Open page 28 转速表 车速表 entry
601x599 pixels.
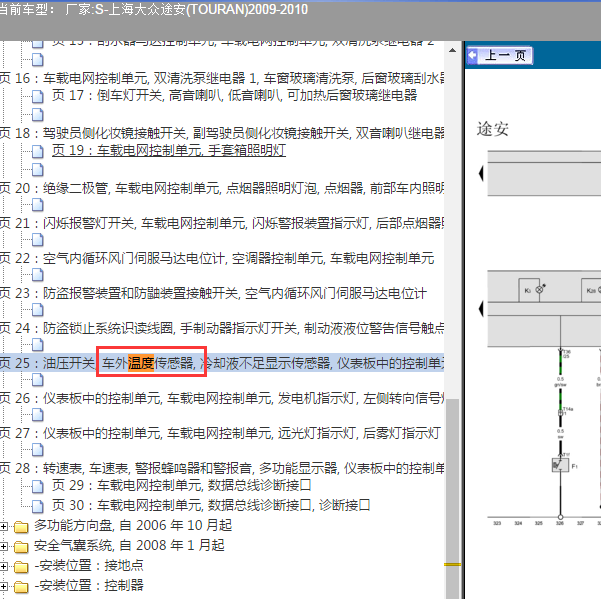222,468
